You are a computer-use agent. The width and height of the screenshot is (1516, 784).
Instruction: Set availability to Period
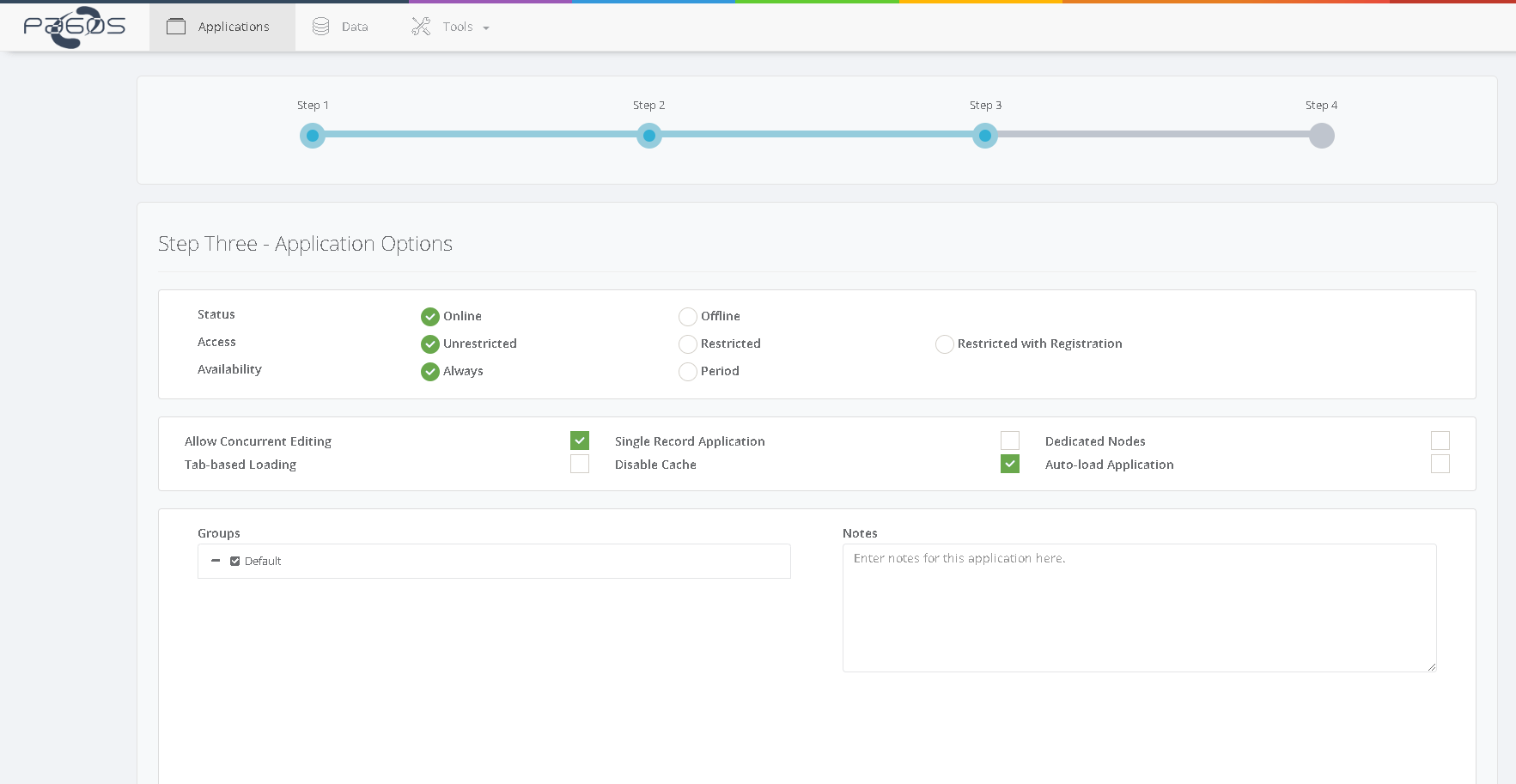688,372
